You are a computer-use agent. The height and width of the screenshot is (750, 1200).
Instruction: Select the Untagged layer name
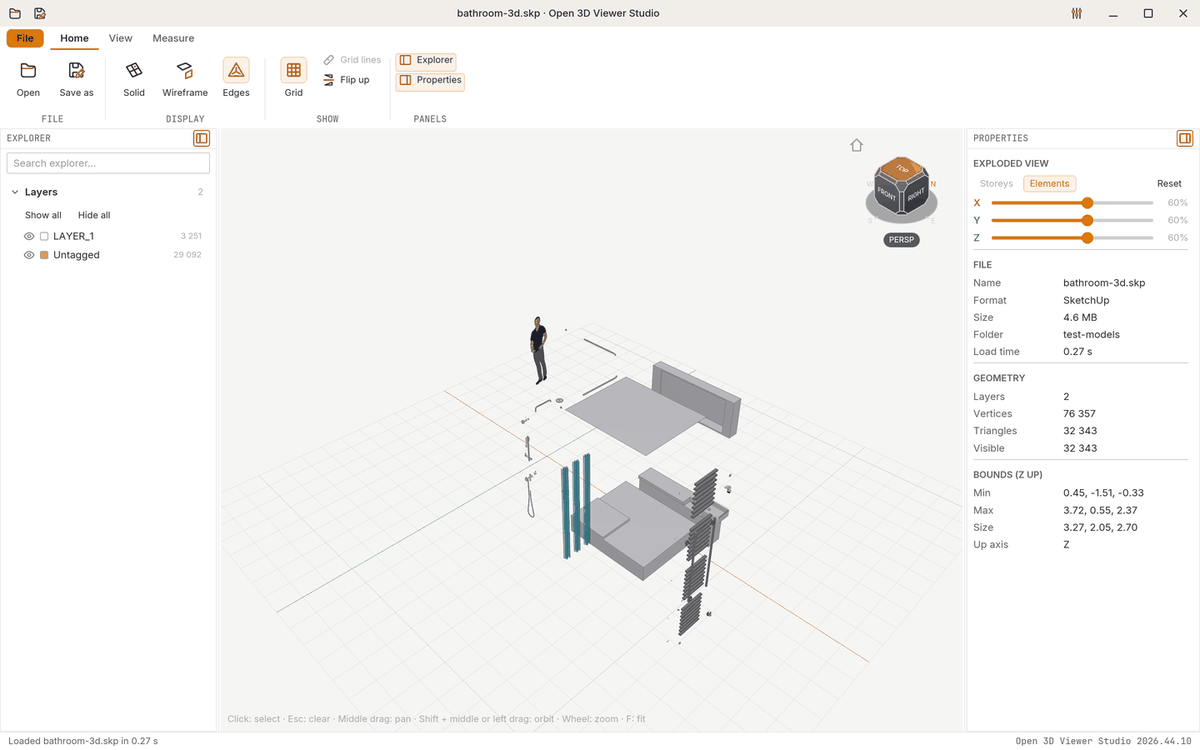point(76,255)
